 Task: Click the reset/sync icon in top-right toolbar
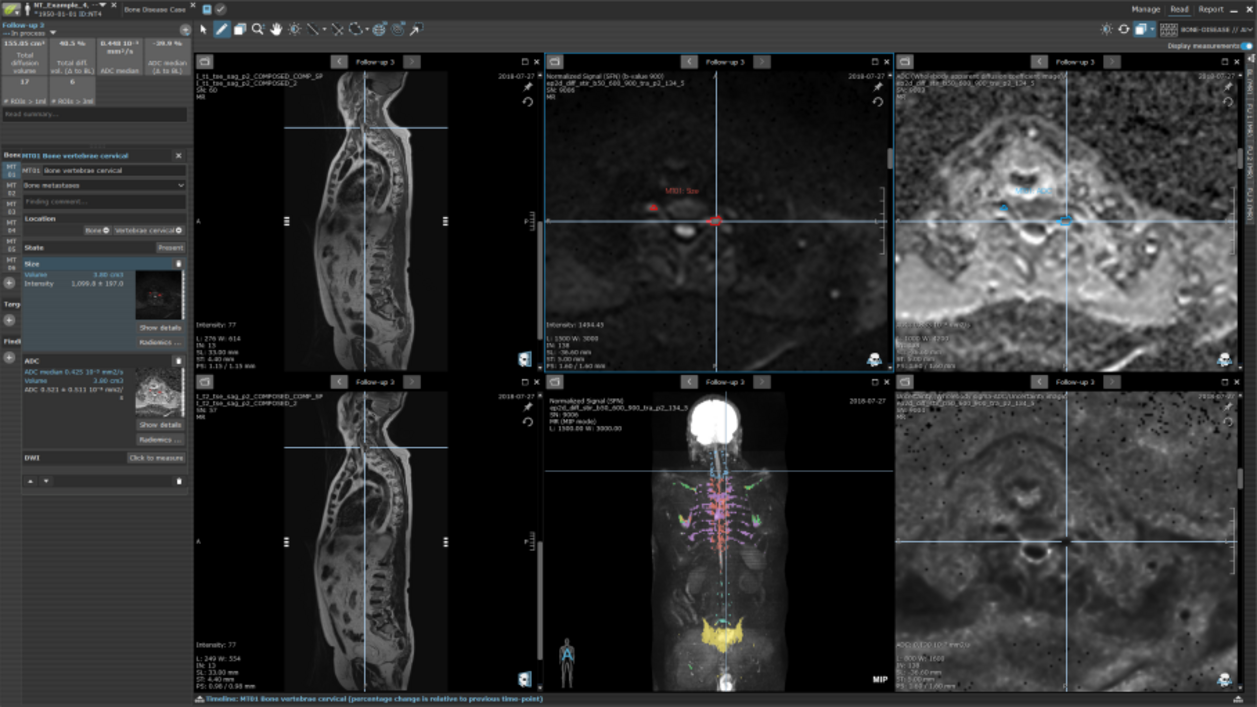[x=1124, y=30]
